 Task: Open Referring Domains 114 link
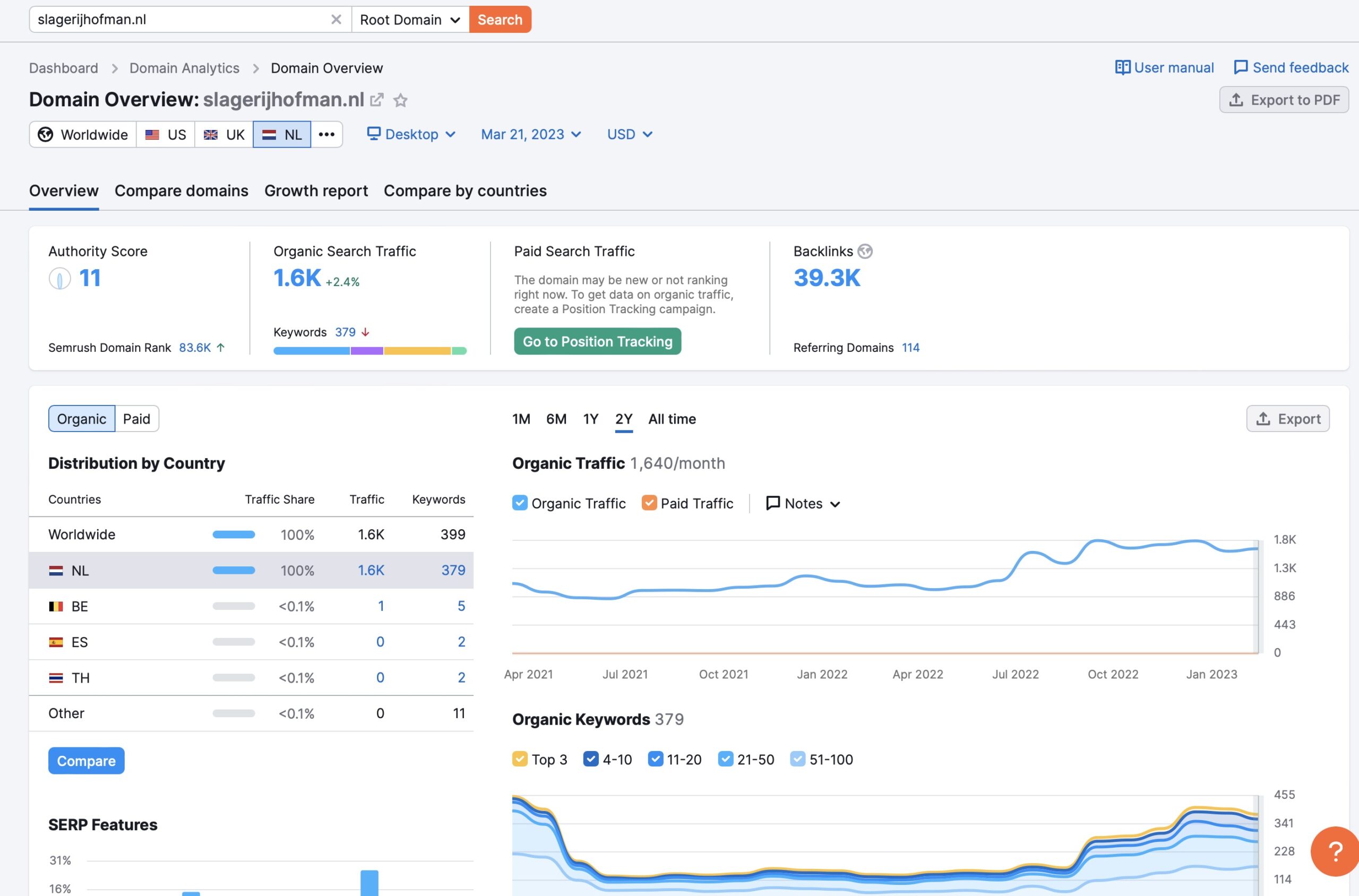tap(910, 348)
